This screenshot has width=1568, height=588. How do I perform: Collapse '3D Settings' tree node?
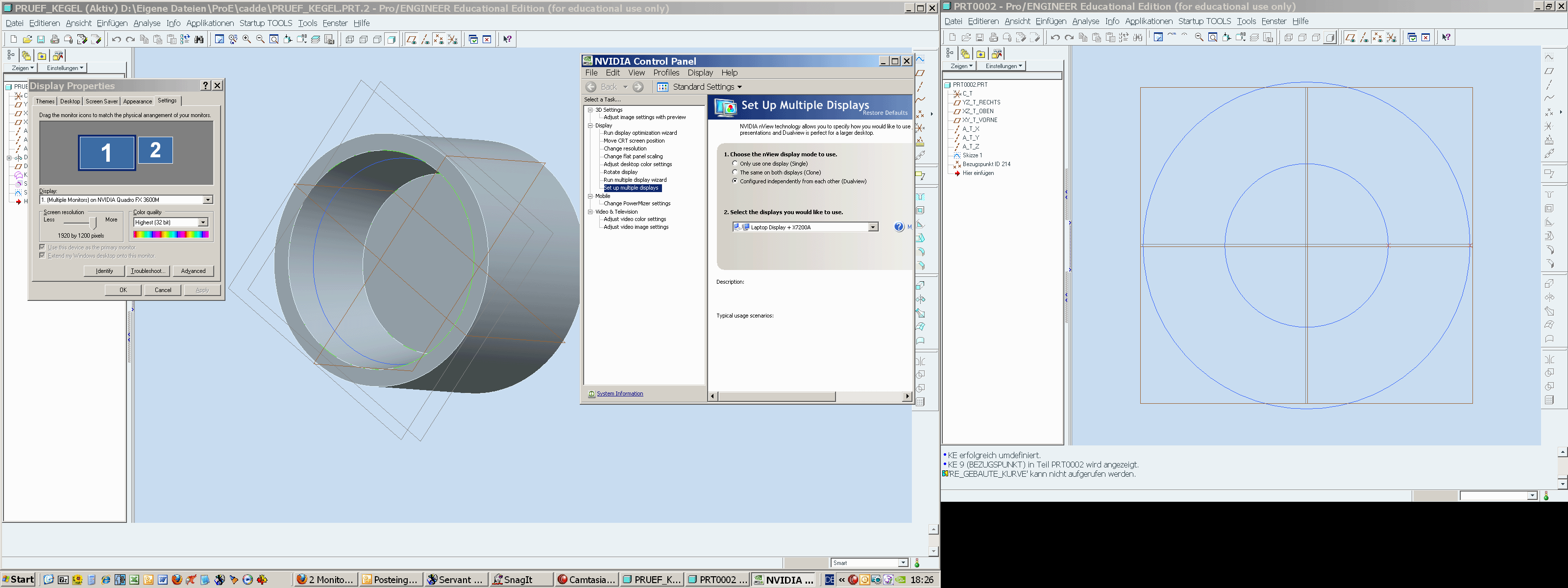point(590,110)
